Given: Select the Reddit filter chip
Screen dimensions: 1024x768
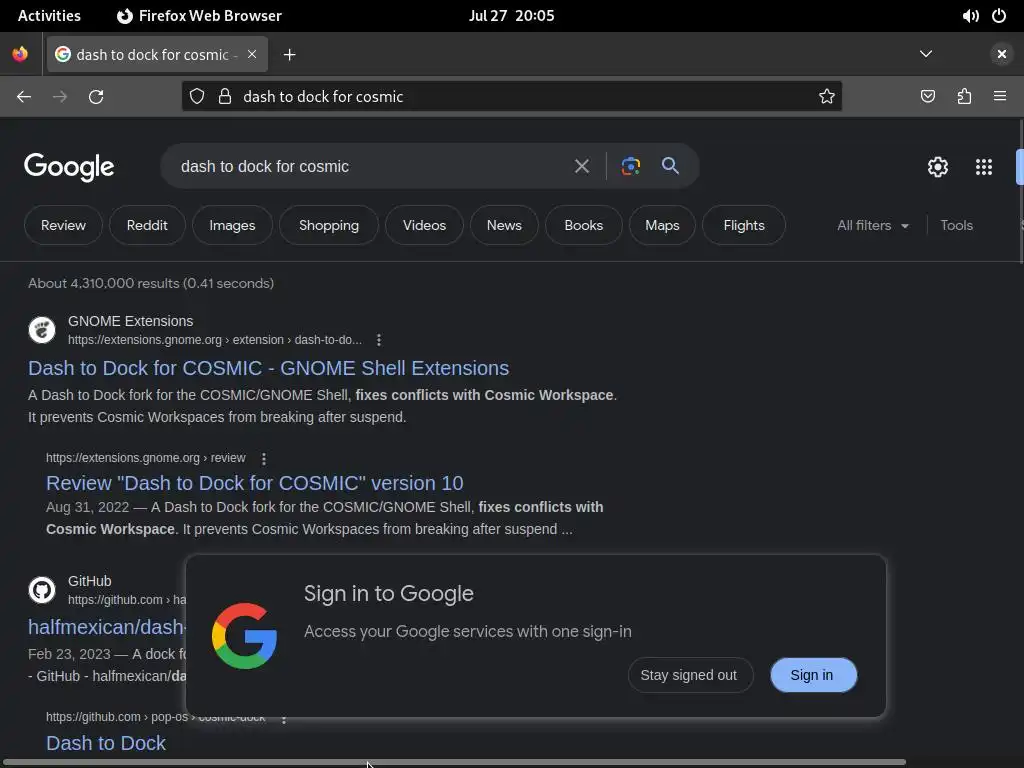Looking at the screenshot, I should tap(147, 225).
